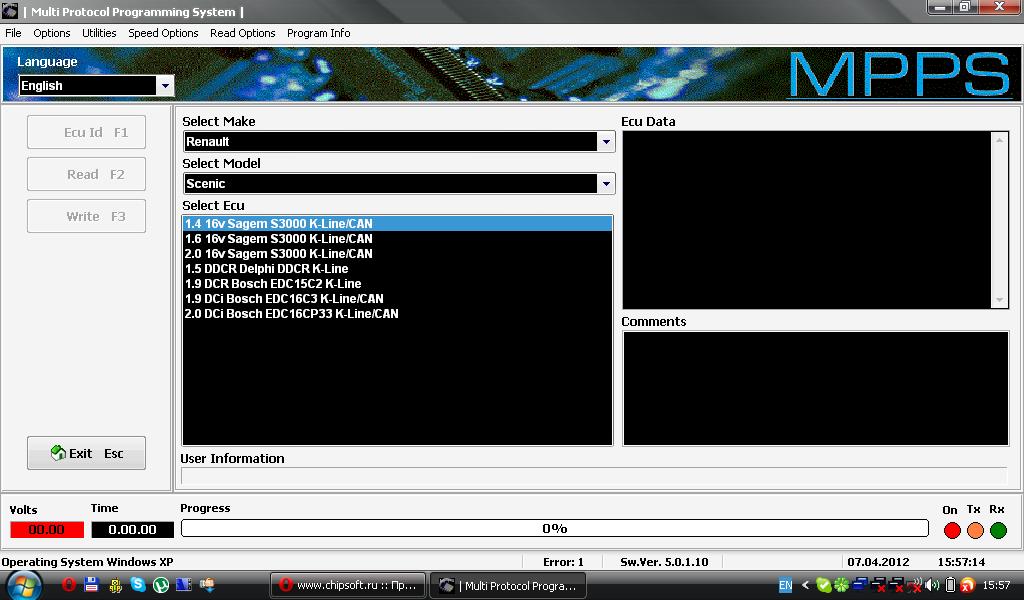Open the Read Options menu
The height and width of the screenshot is (600, 1024).
(242, 33)
